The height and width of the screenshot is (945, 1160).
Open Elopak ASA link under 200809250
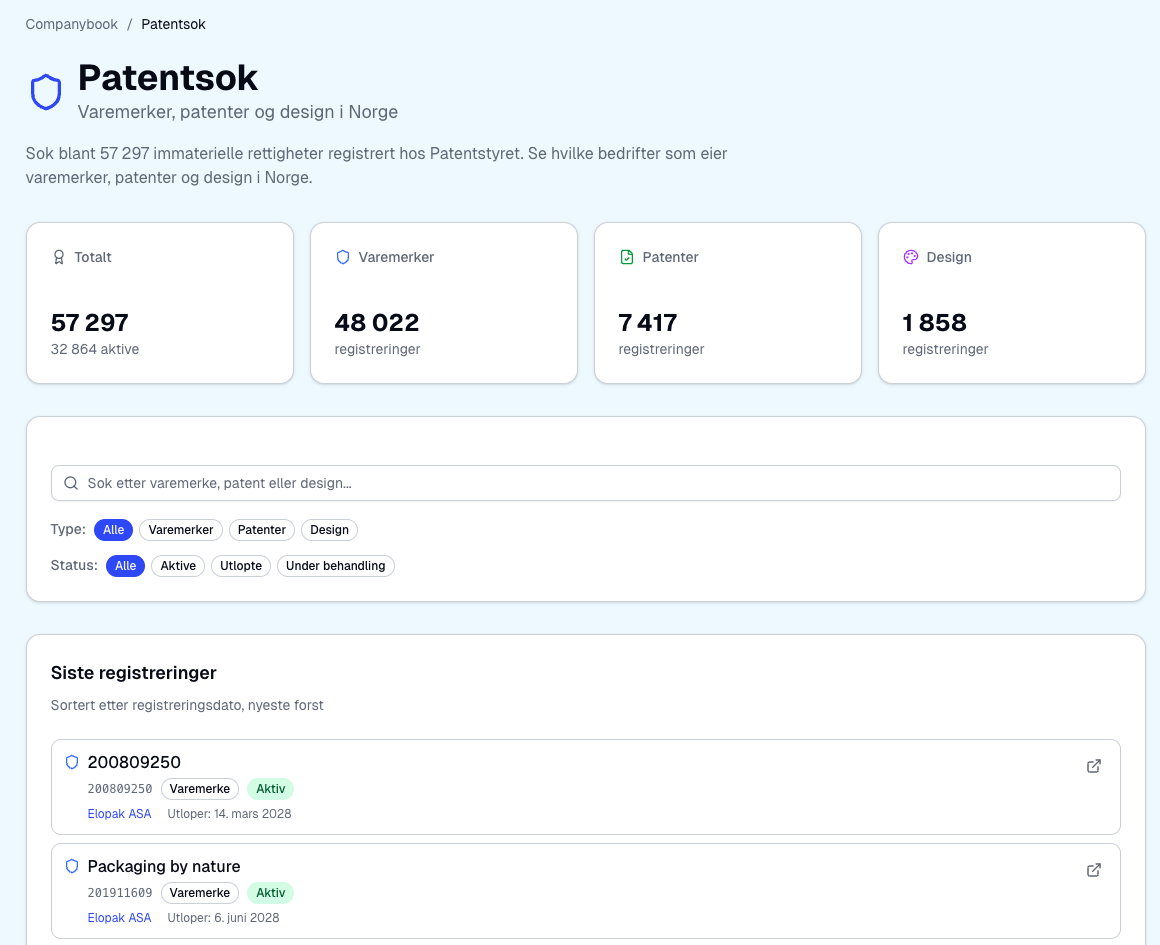[x=120, y=814]
